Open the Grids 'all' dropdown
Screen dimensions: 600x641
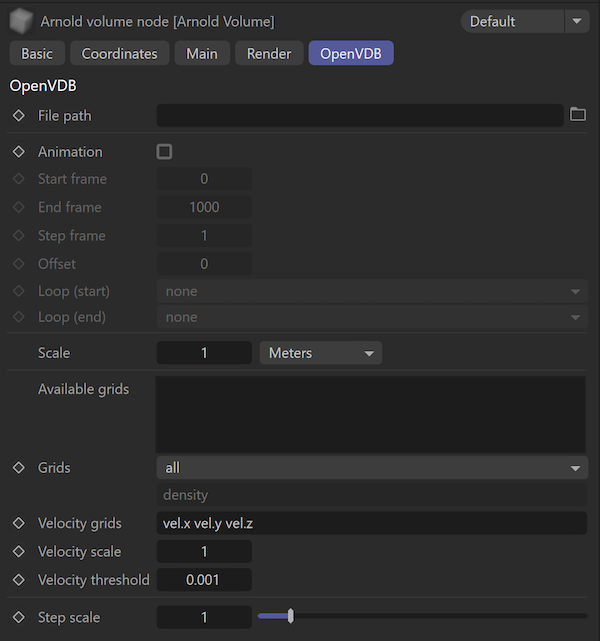coord(372,468)
